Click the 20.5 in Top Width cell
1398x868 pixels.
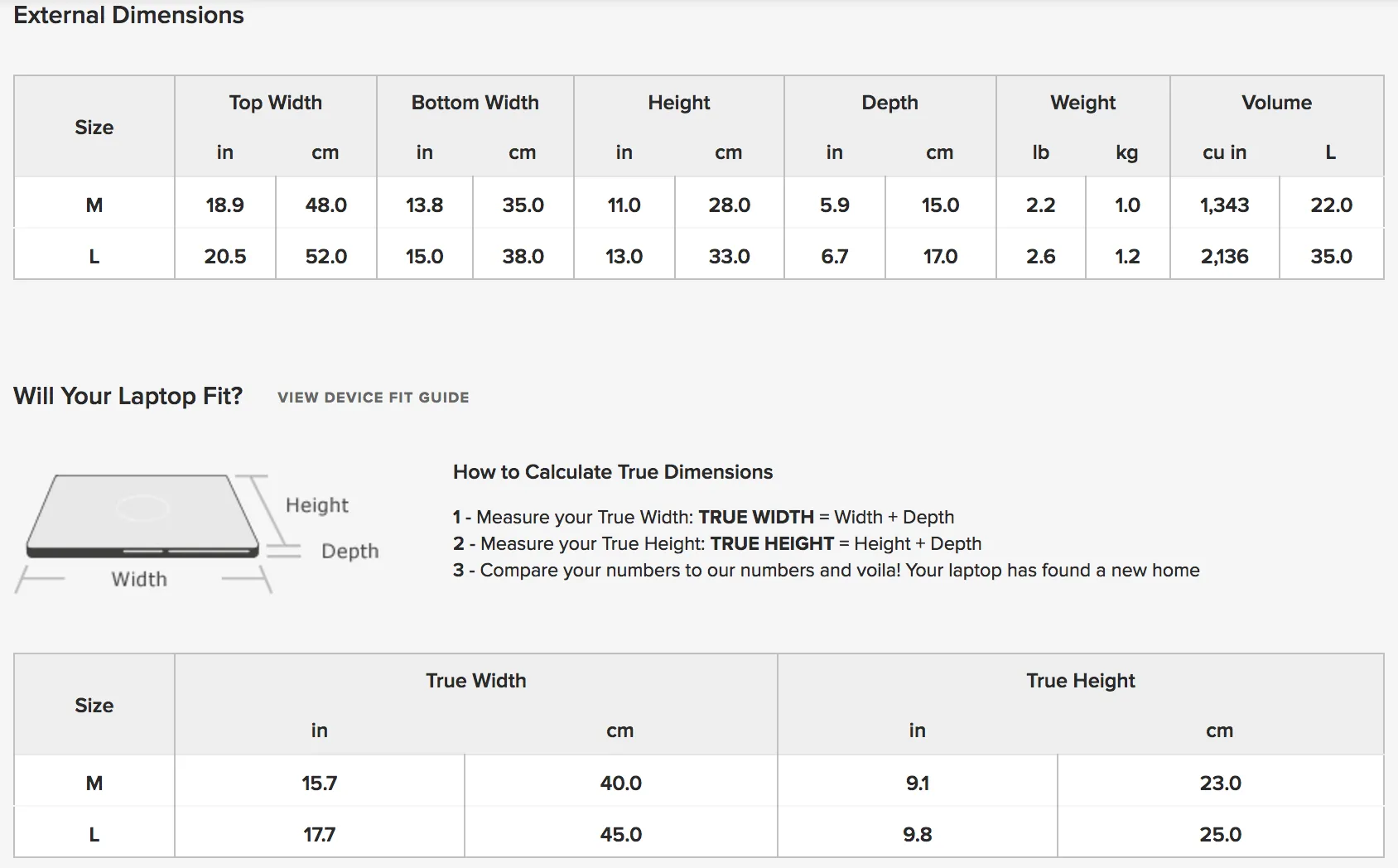pos(225,256)
